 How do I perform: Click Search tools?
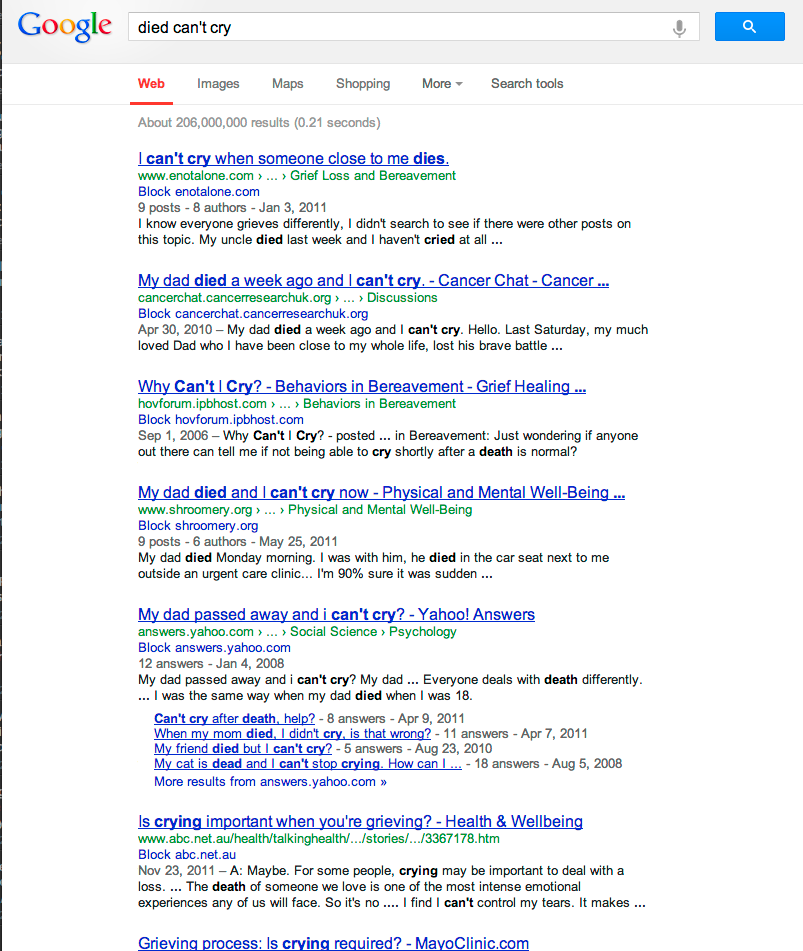pyautogui.click(x=527, y=84)
